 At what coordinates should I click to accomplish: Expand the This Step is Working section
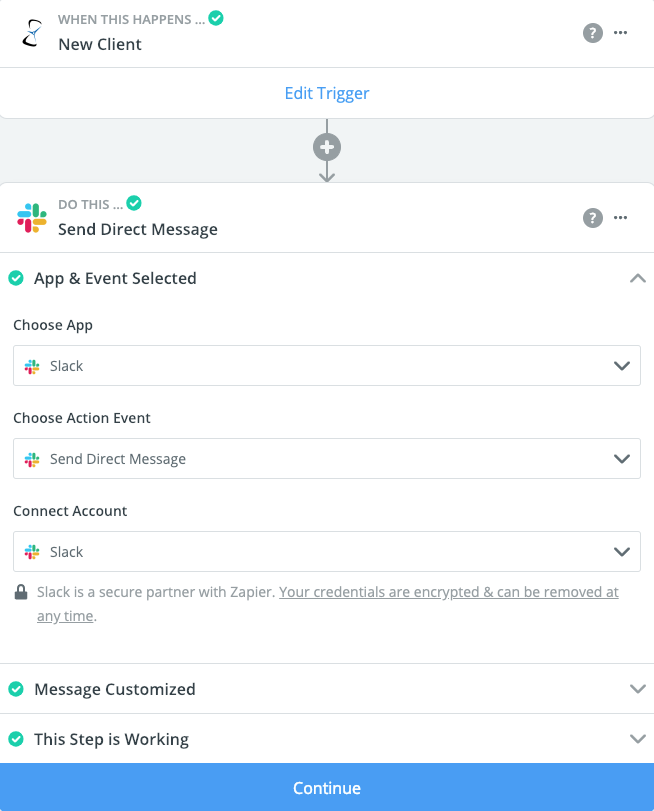point(637,739)
